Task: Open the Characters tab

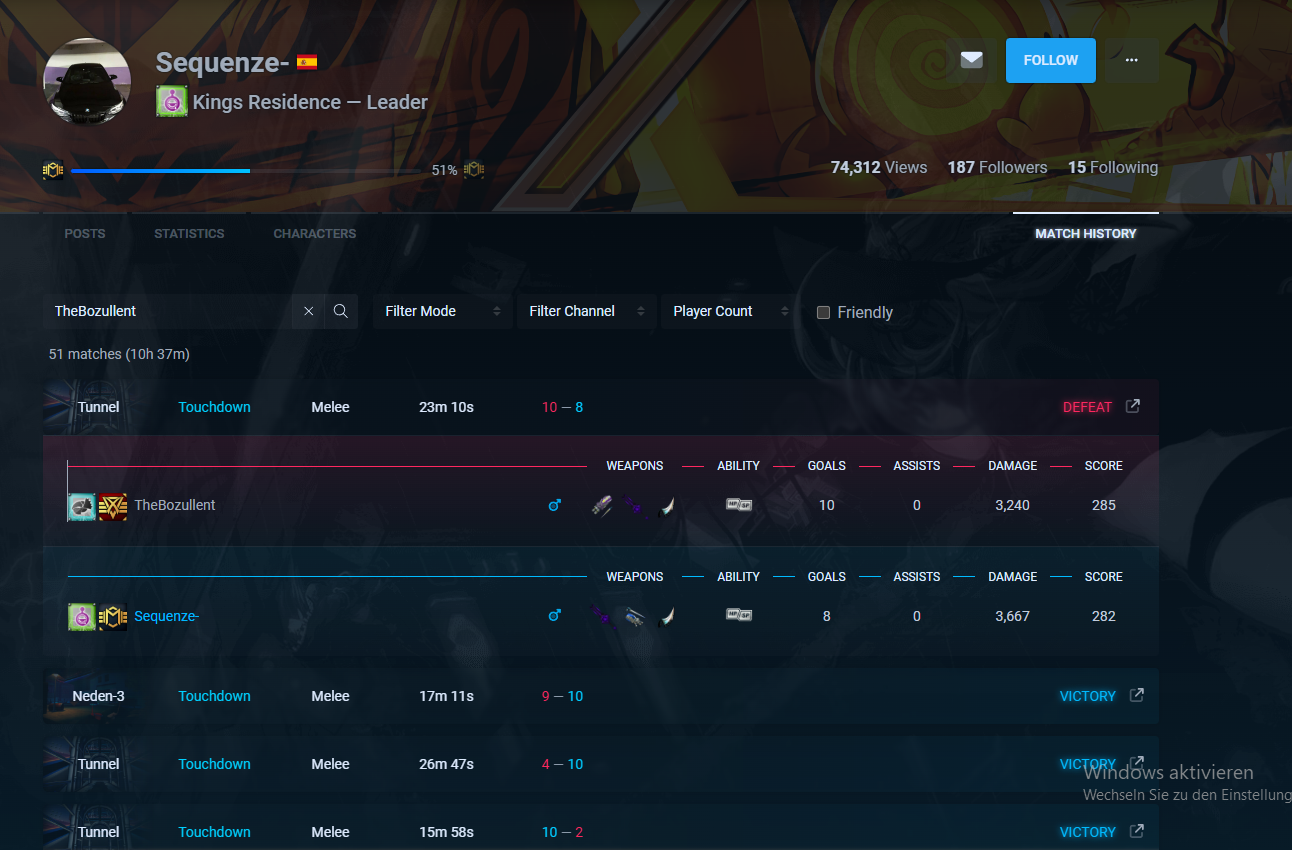Action: (x=314, y=233)
